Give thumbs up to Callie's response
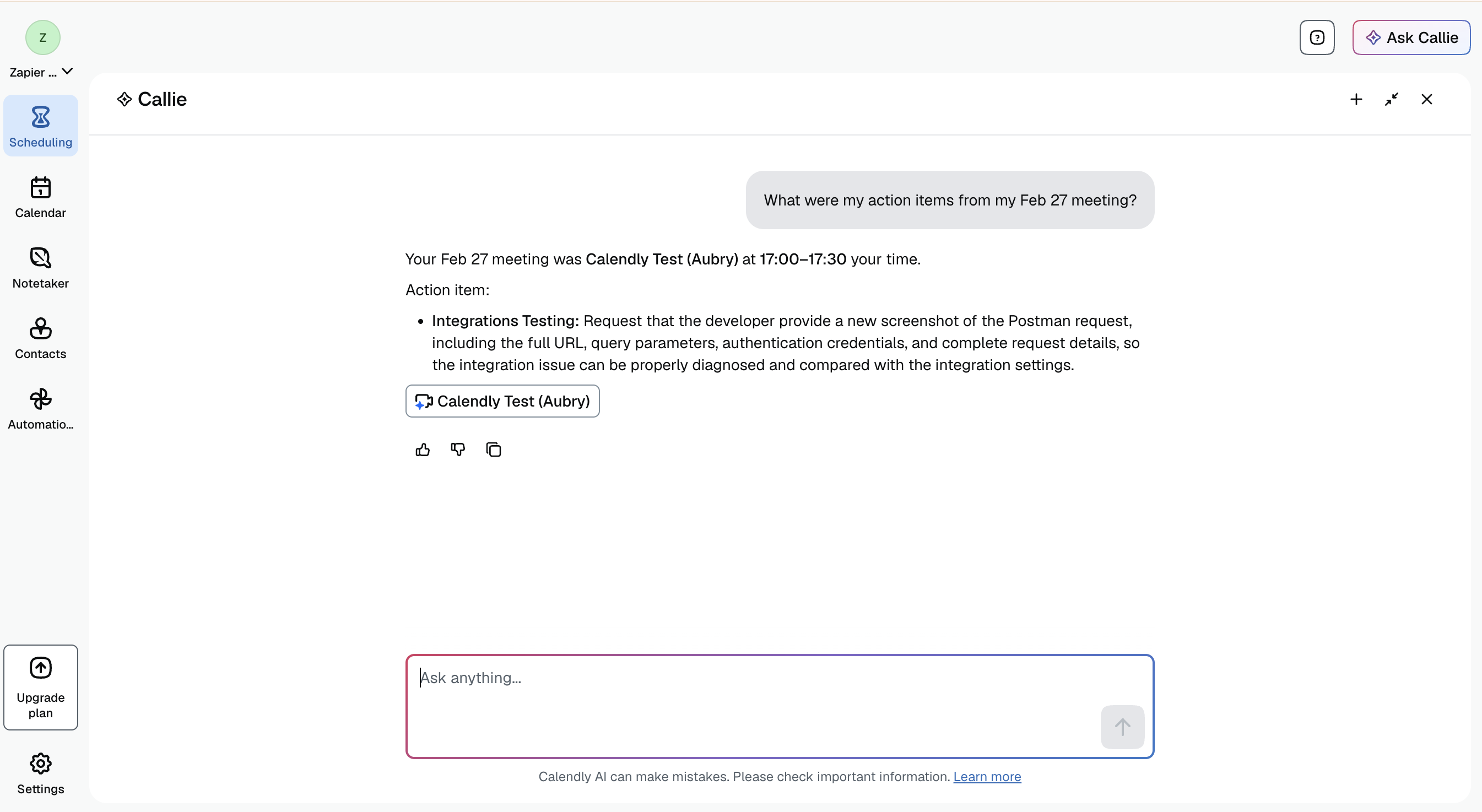The width and height of the screenshot is (1482, 812). tap(422, 450)
